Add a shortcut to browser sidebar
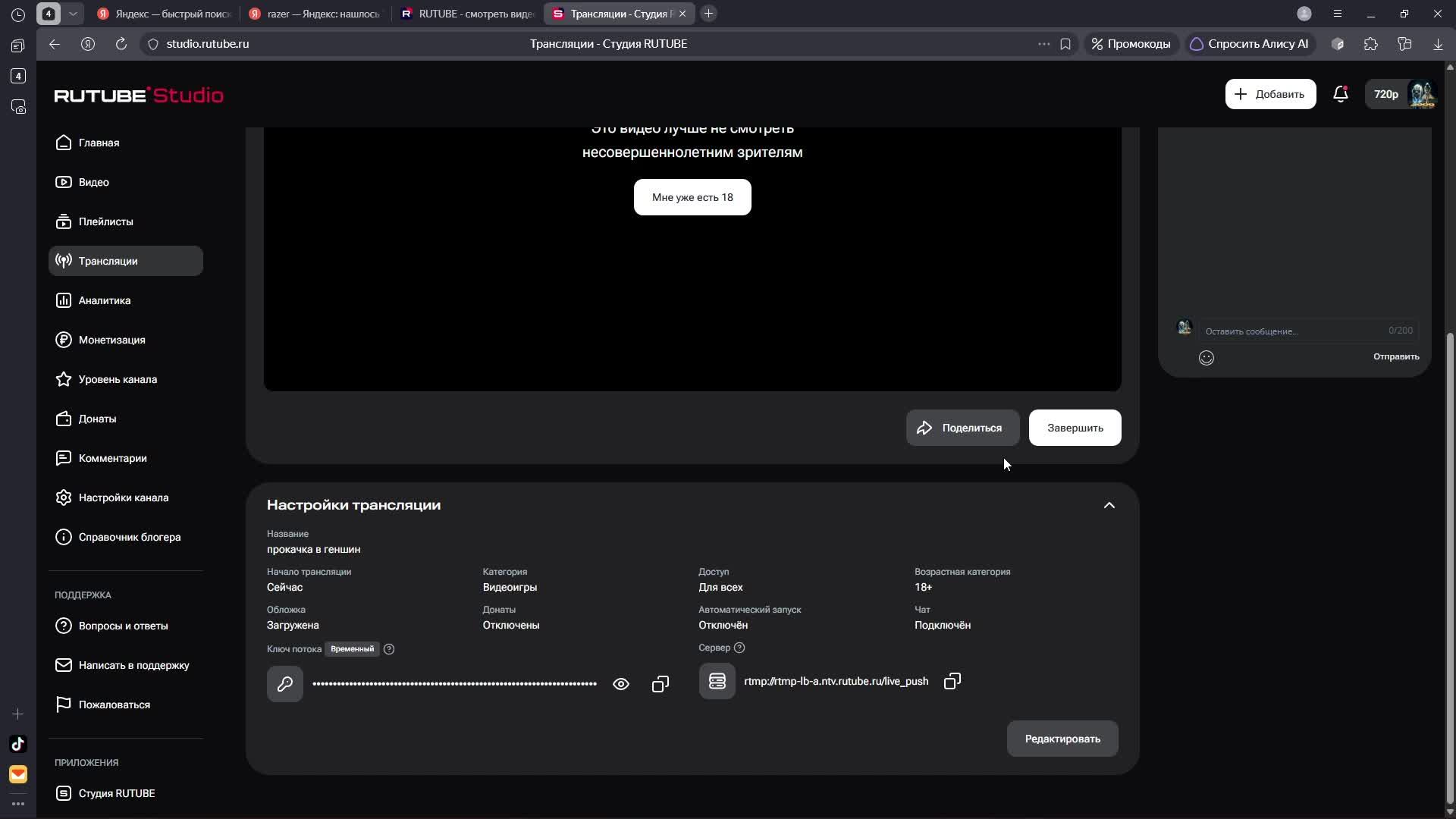The image size is (1456, 819). (18, 714)
